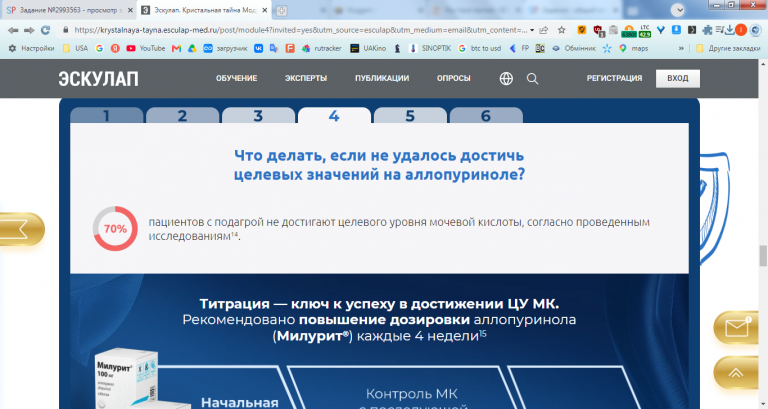
Task: Switch to module tab 6
Action: point(486,116)
